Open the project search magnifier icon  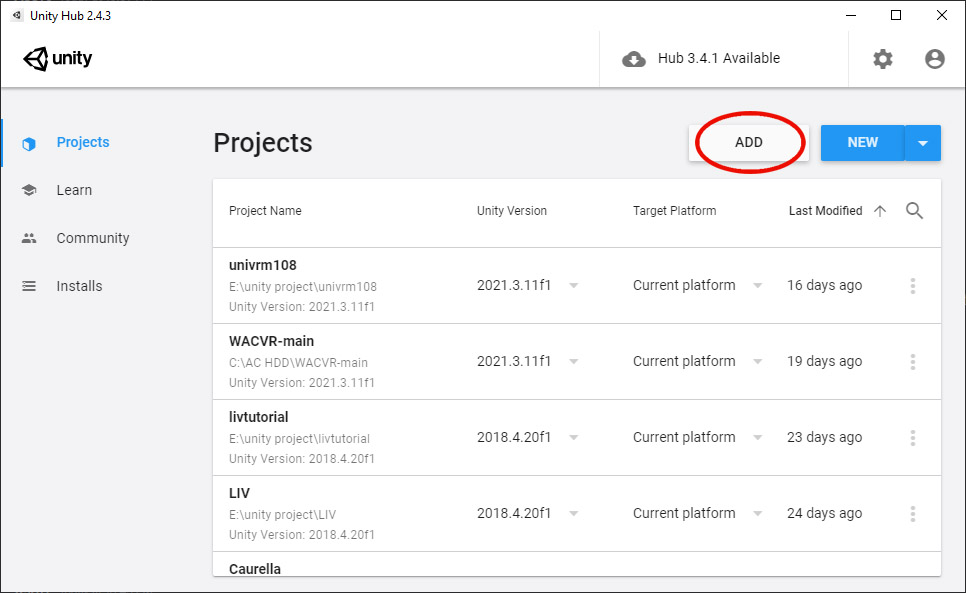coord(914,211)
